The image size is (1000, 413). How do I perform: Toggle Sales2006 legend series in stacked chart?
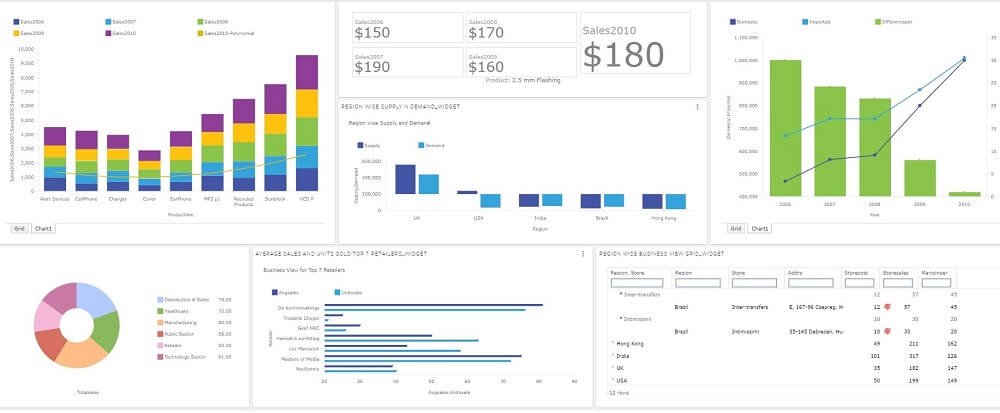point(29,22)
